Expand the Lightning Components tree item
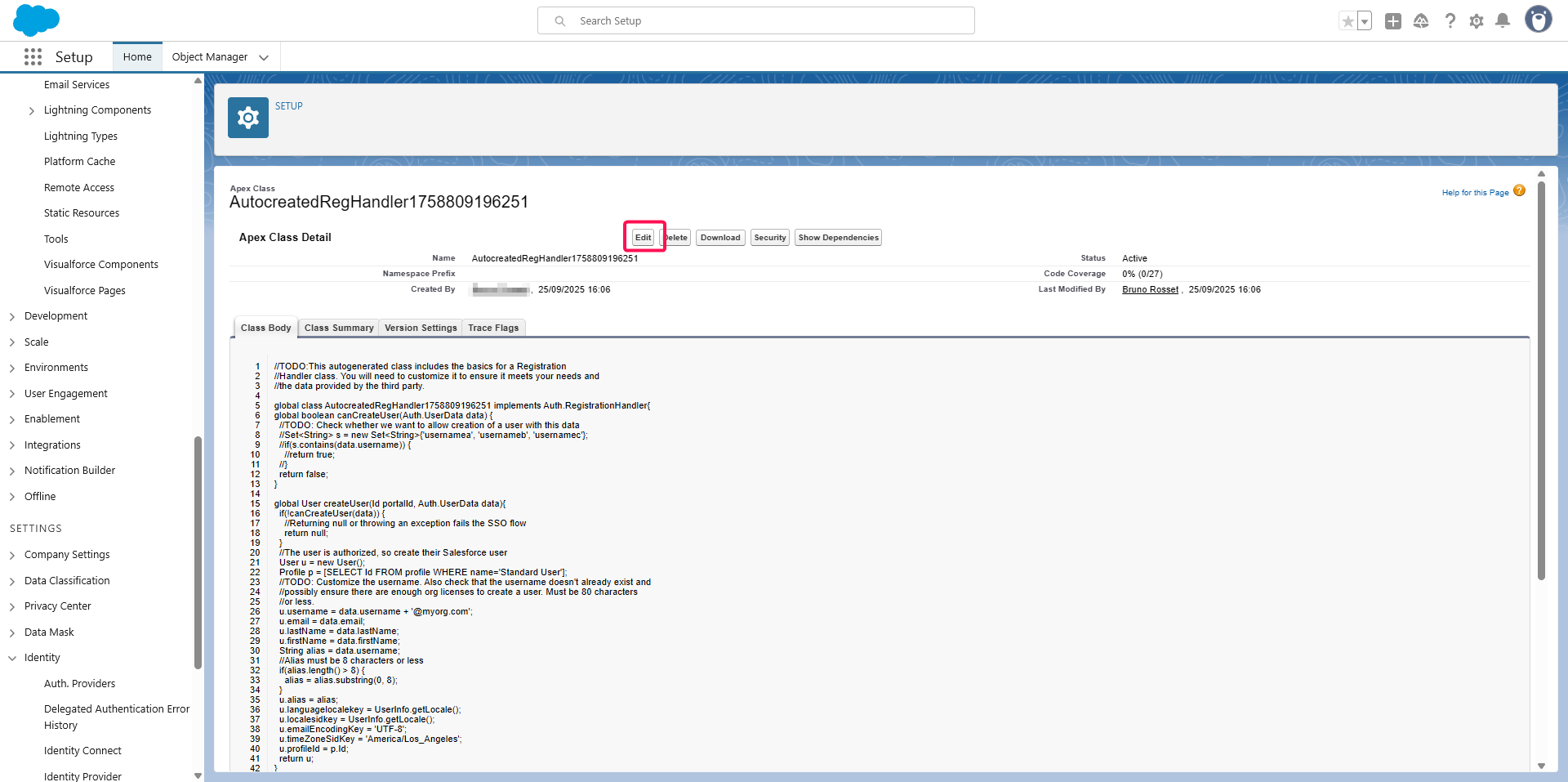The height and width of the screenshot is (782, 1568). pos(32,110)
